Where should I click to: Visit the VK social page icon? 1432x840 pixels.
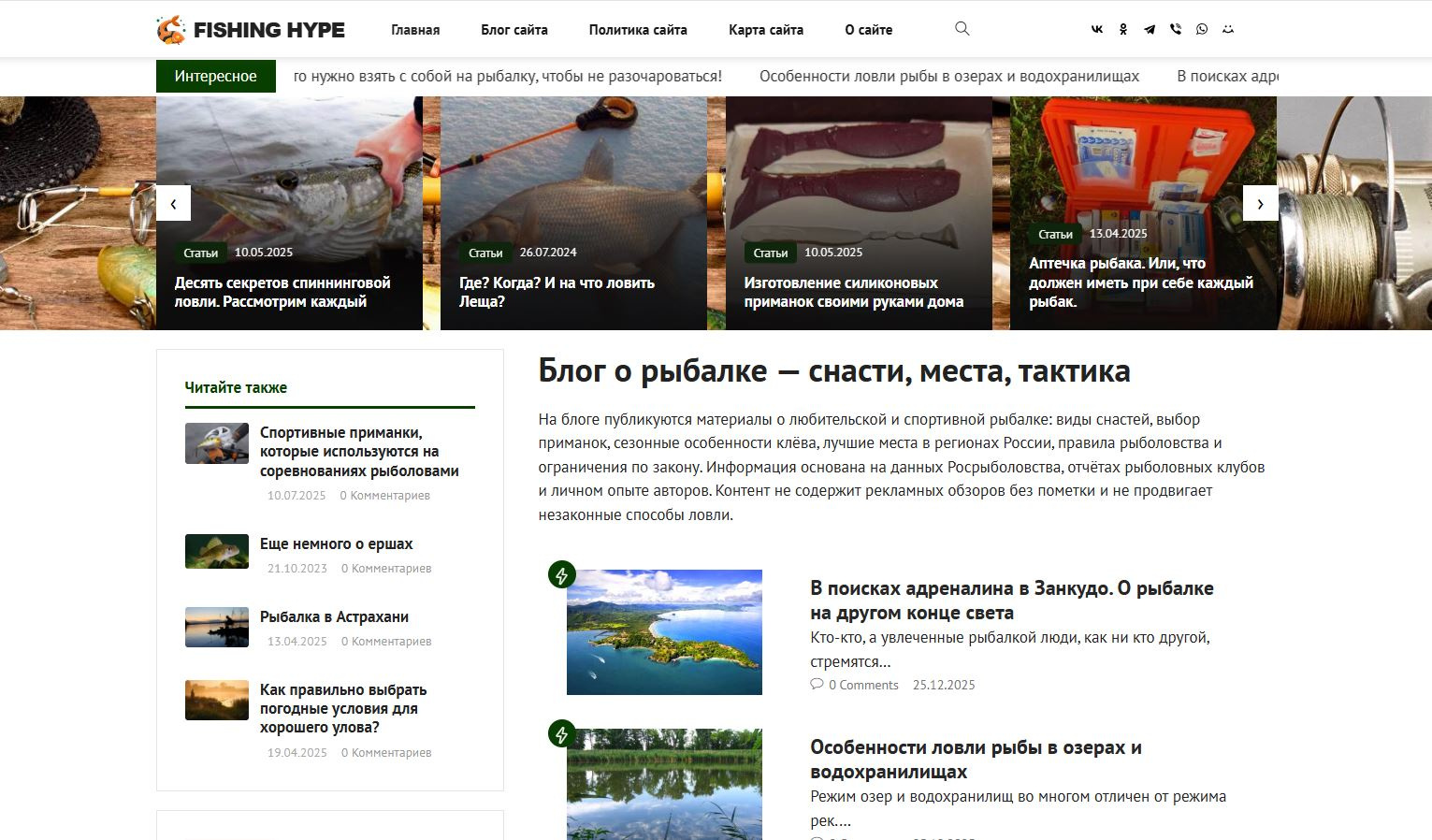pos(1097,29)
